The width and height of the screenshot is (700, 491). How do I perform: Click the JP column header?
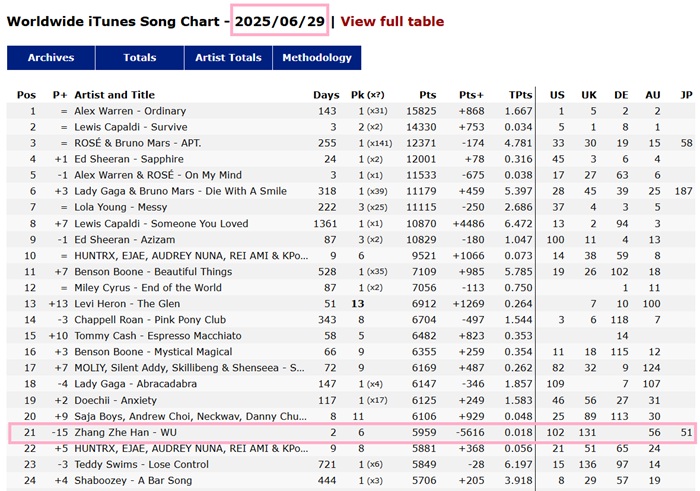686,95
